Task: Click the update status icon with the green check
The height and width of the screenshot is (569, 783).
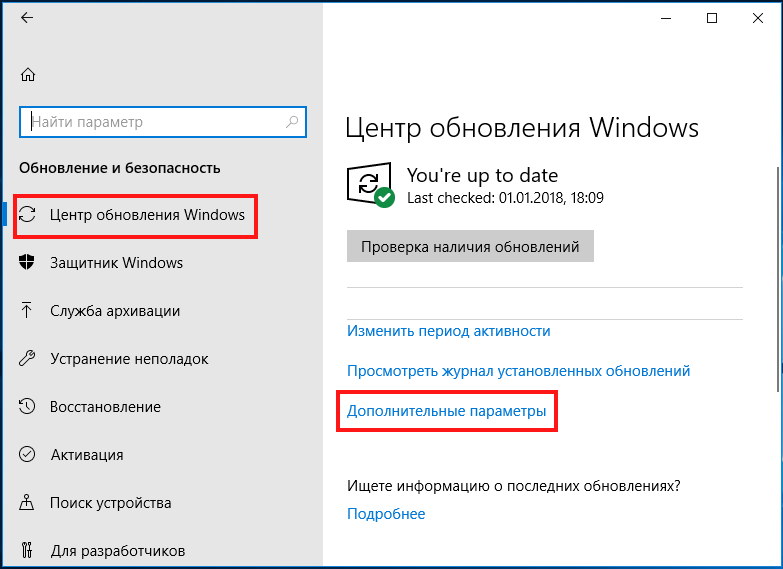Action: [x=371, y=184]
